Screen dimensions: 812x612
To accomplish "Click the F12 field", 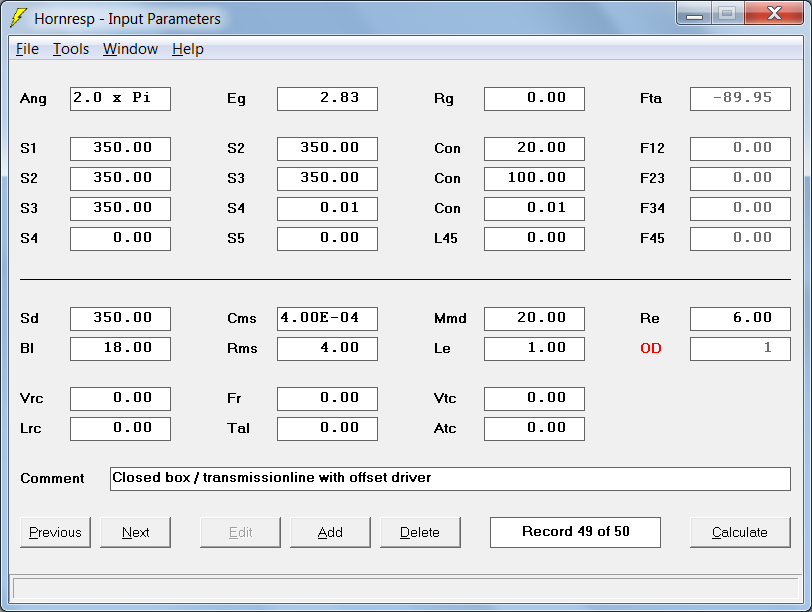I will pos(741,149).
